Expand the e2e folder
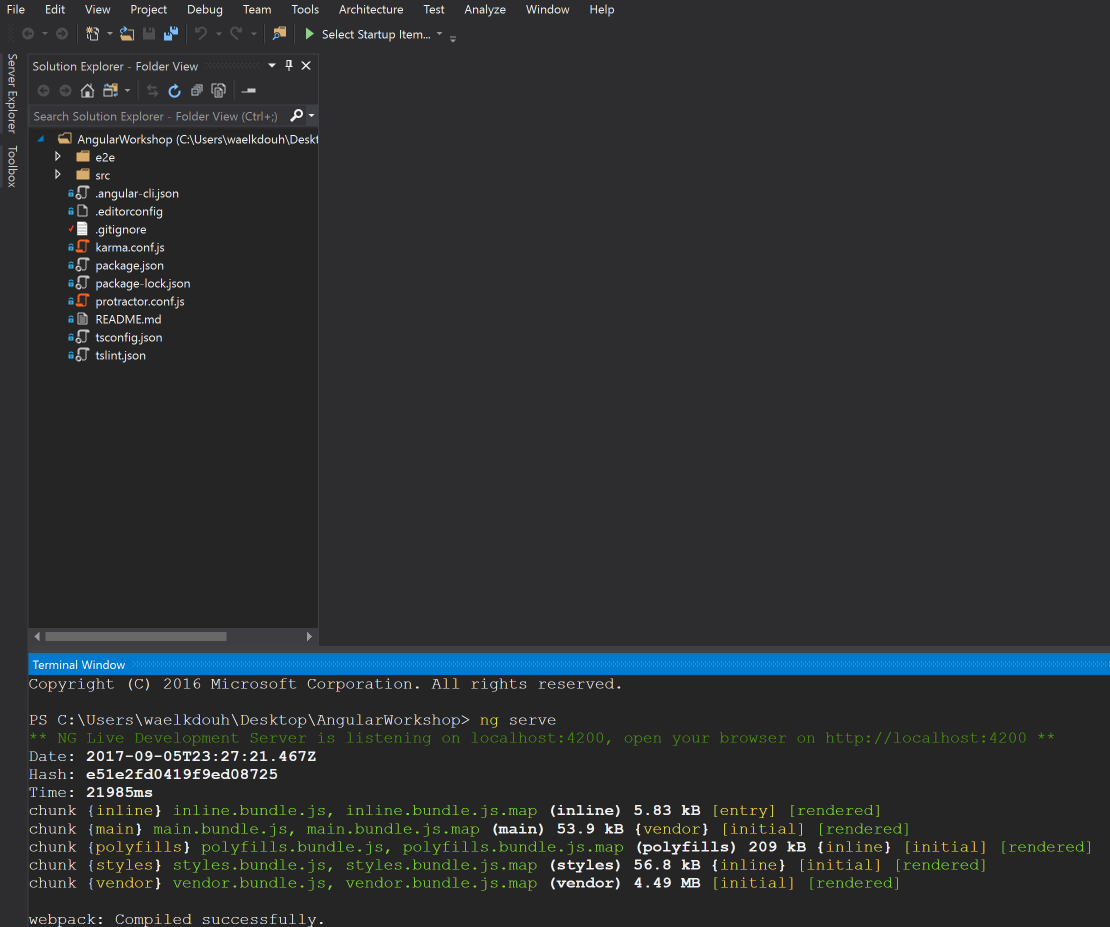Viewport: 1110px width, 927px height. pyautogui.click(x=58, y=157)
